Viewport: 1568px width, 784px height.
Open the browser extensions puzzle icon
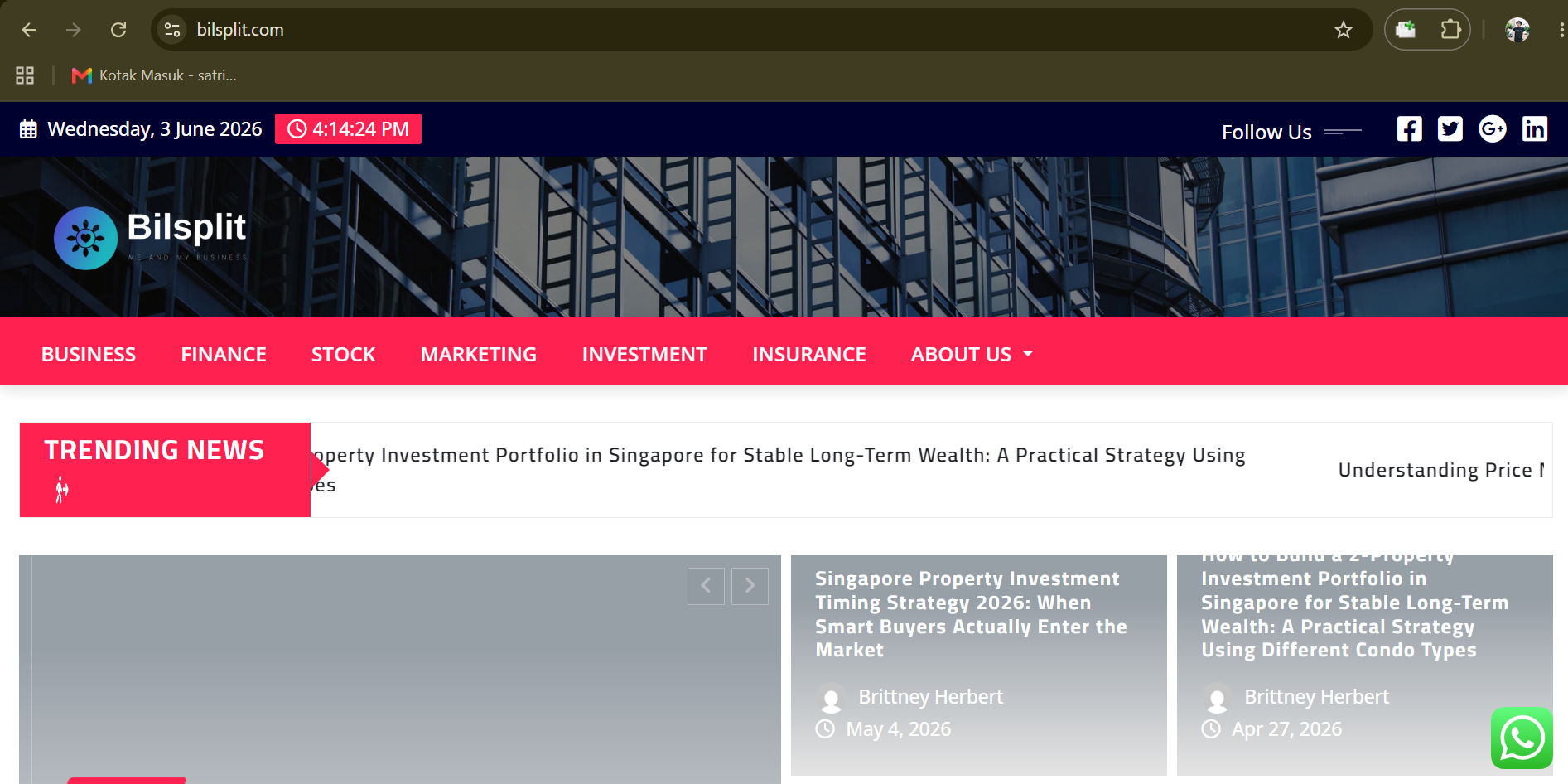(x=1450, y=30)
